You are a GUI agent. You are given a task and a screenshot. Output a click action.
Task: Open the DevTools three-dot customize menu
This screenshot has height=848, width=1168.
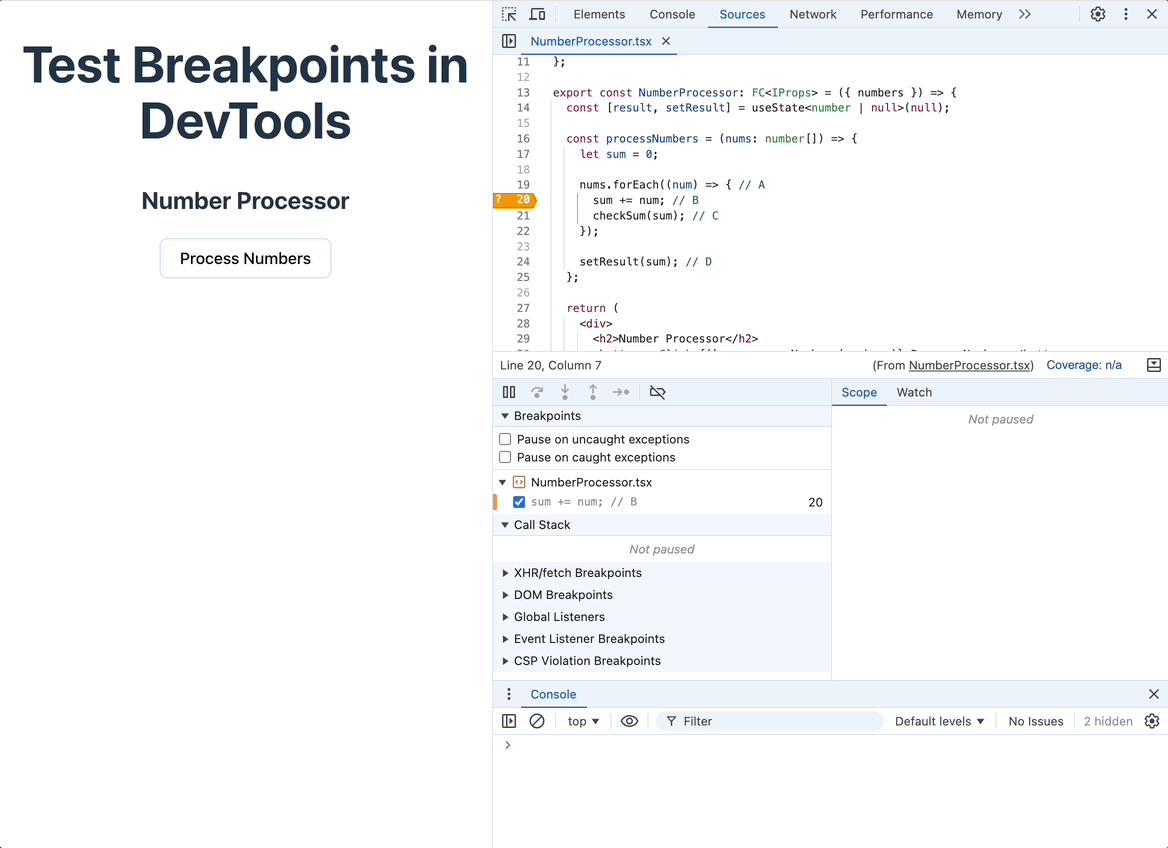click(1126, 14)
